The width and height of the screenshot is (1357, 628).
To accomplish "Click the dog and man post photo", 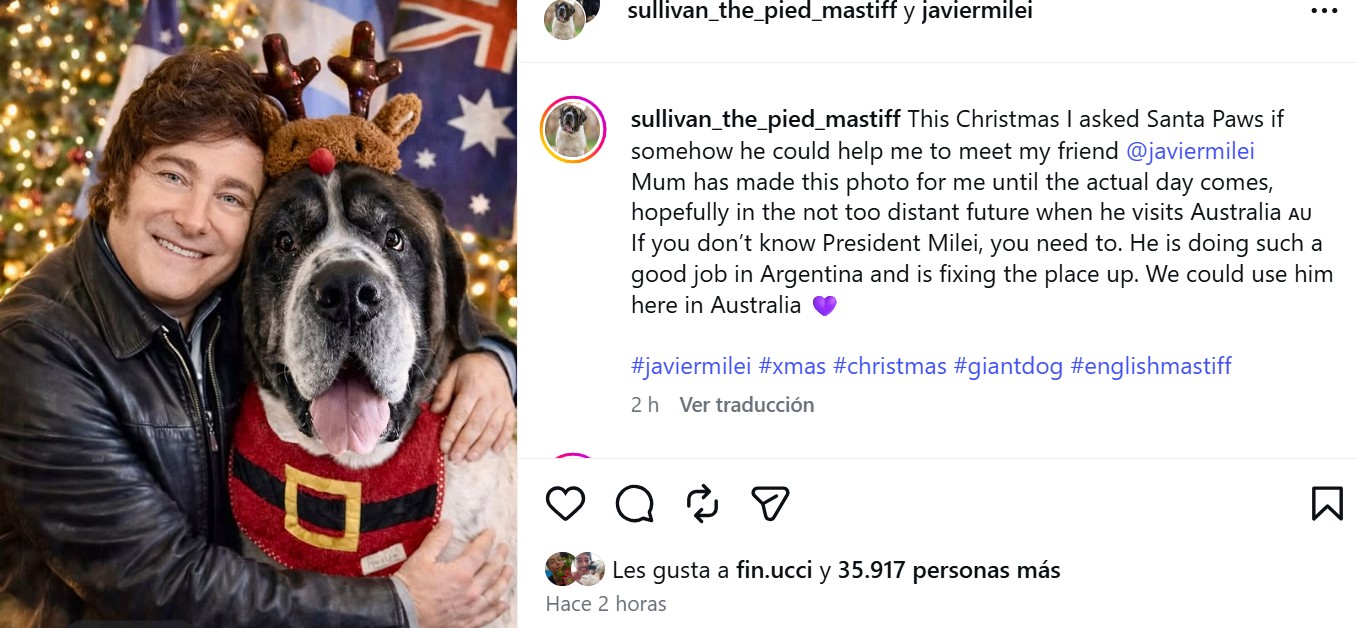I will click(258, 314).
